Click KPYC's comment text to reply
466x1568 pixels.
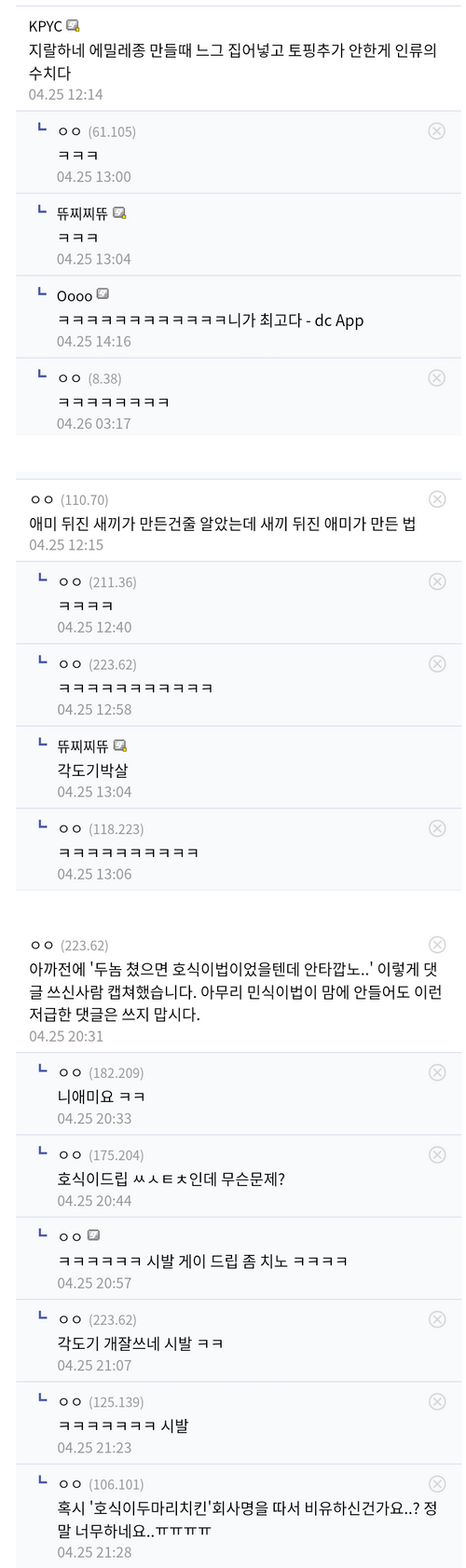[x=232, y=61]
